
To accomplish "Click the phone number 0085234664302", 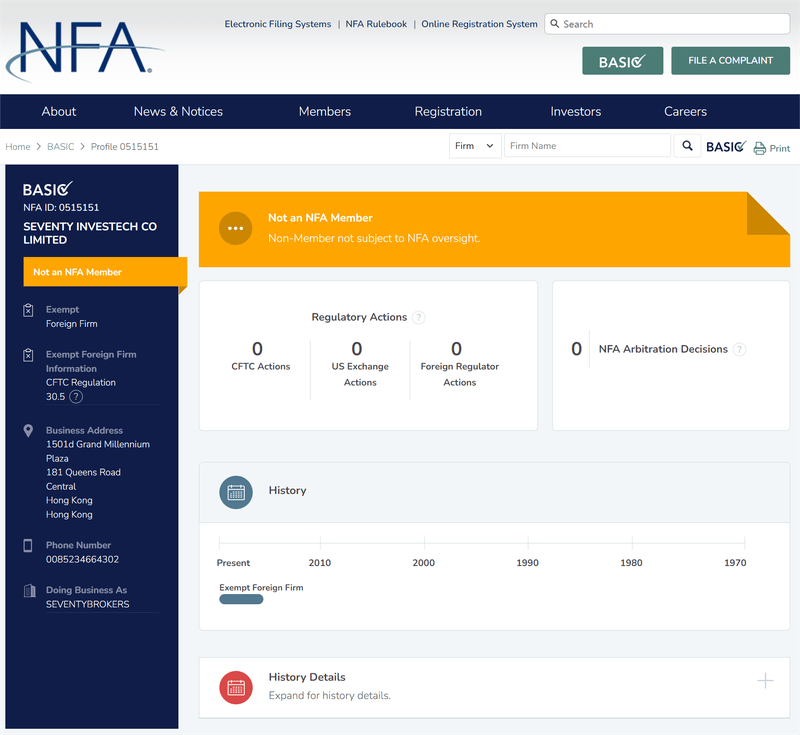I will click(82, 560).
